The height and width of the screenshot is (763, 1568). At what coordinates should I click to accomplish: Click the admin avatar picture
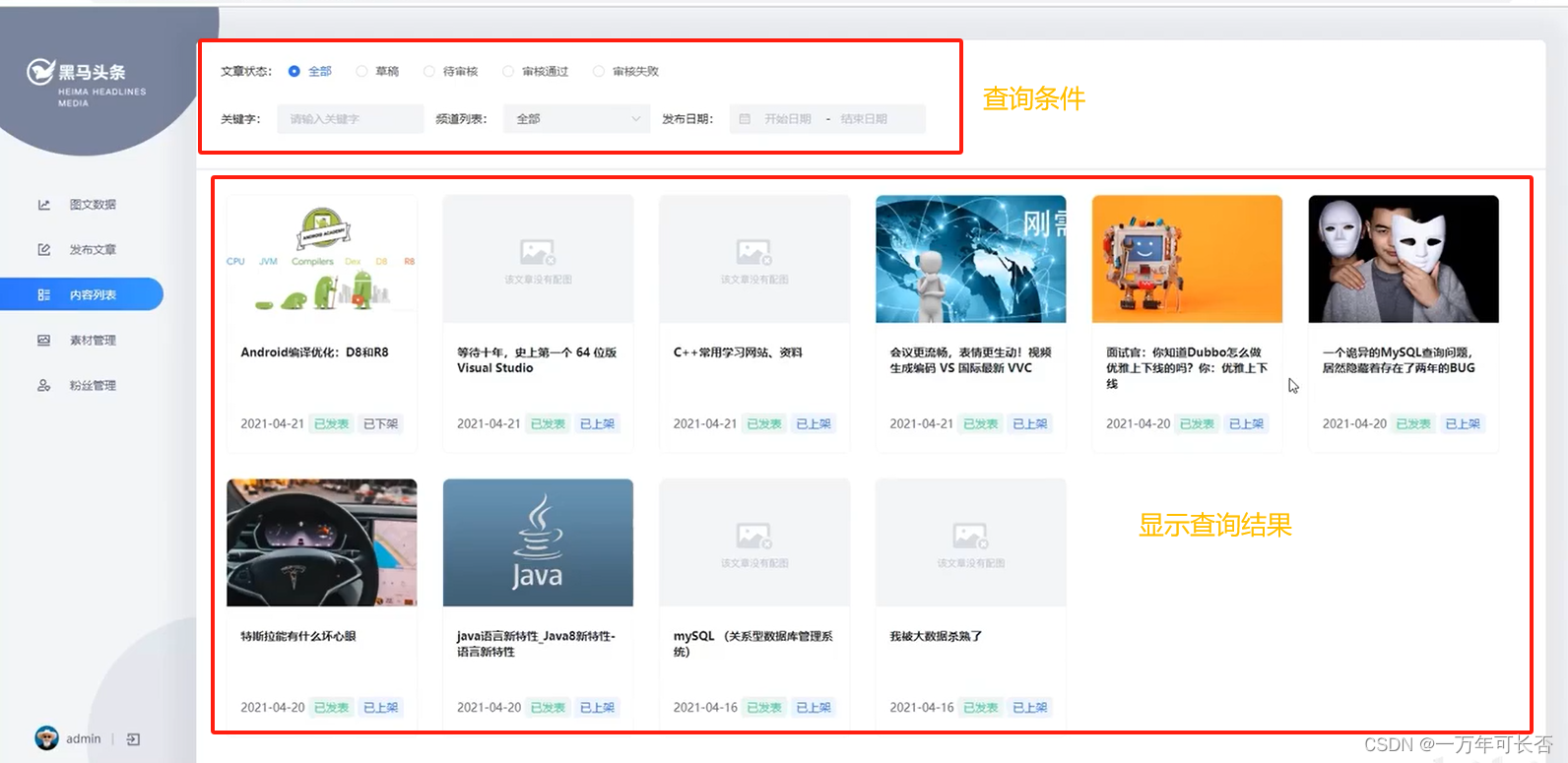[46, 738]
